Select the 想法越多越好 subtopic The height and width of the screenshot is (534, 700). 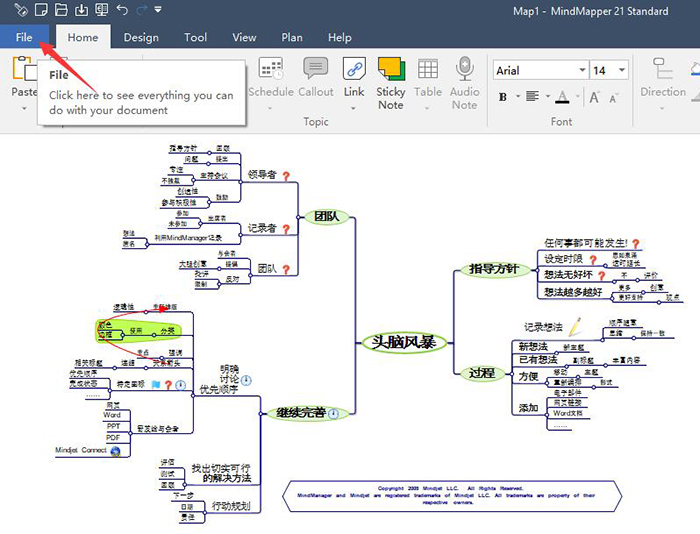[573, 292]
